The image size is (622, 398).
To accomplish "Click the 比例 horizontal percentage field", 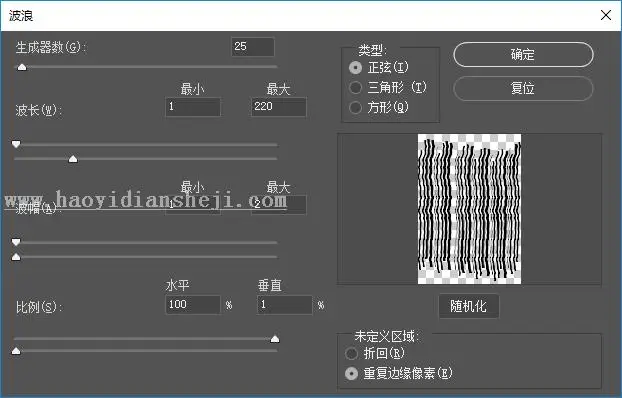I will coord(193,305).
